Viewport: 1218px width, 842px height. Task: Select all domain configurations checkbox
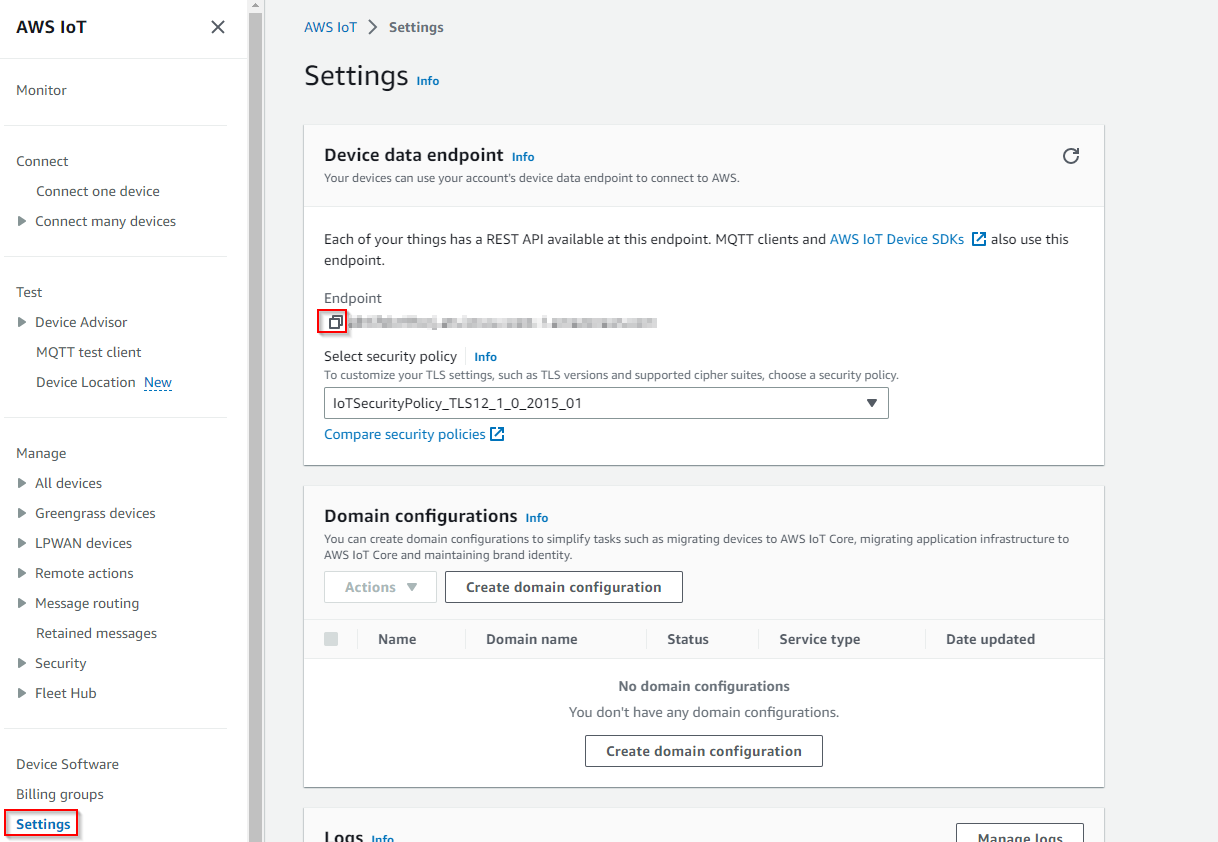click(x=331, y=639)
